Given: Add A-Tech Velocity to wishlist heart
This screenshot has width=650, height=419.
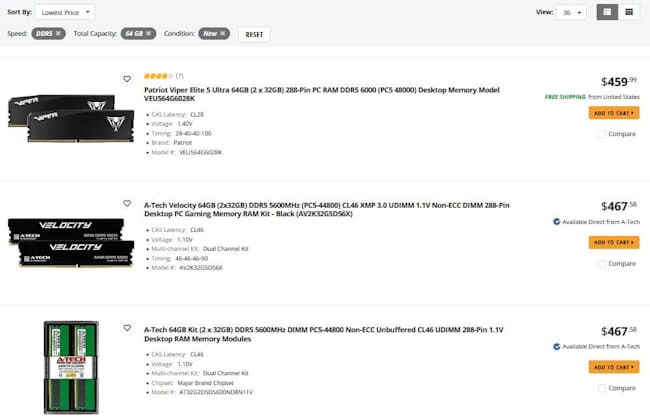Looking at the screenshot, I should 127,203.
